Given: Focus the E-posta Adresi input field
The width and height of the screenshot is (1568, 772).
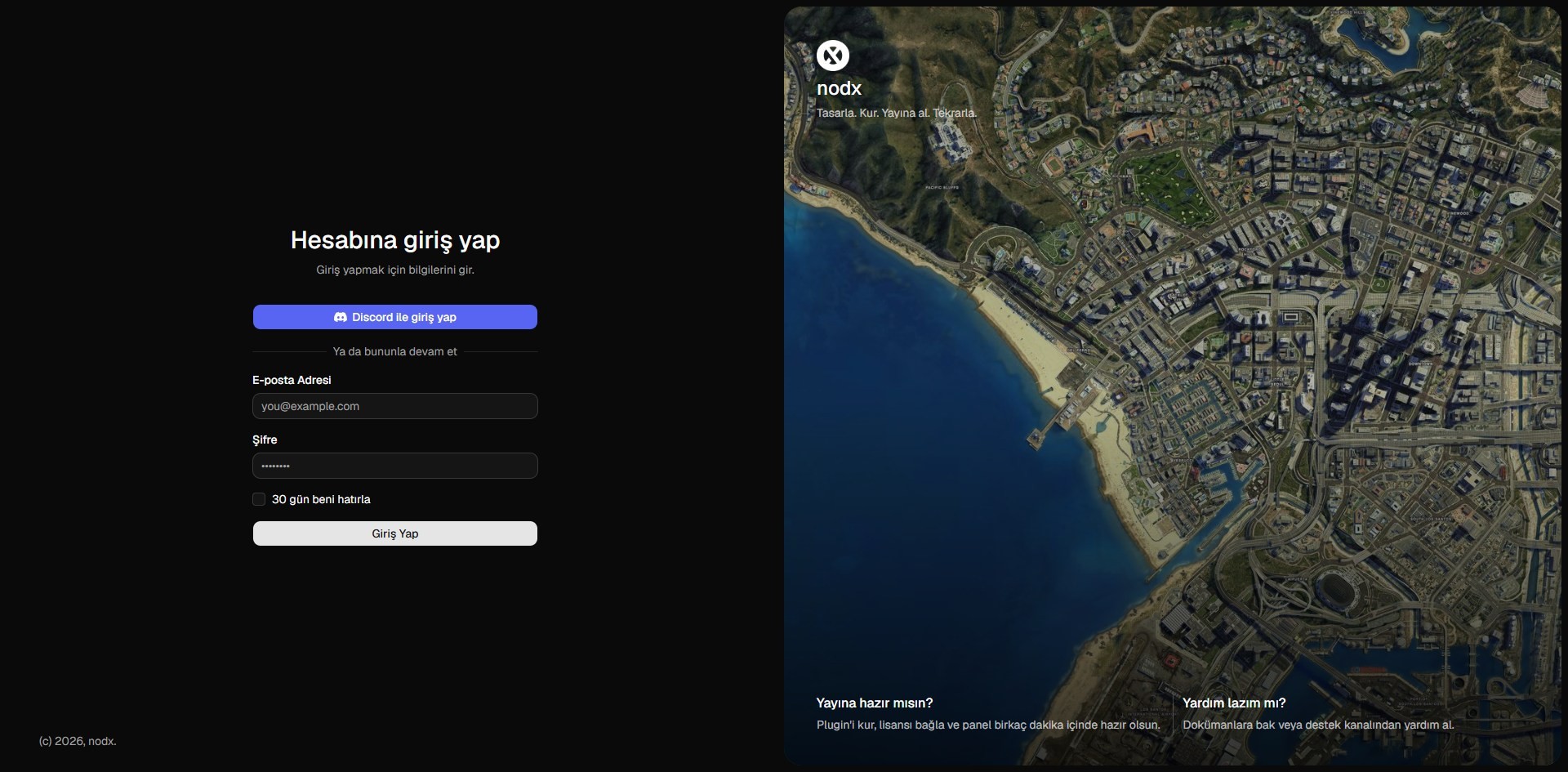Looking at the screenshot, I should click(x=395, y=406).
